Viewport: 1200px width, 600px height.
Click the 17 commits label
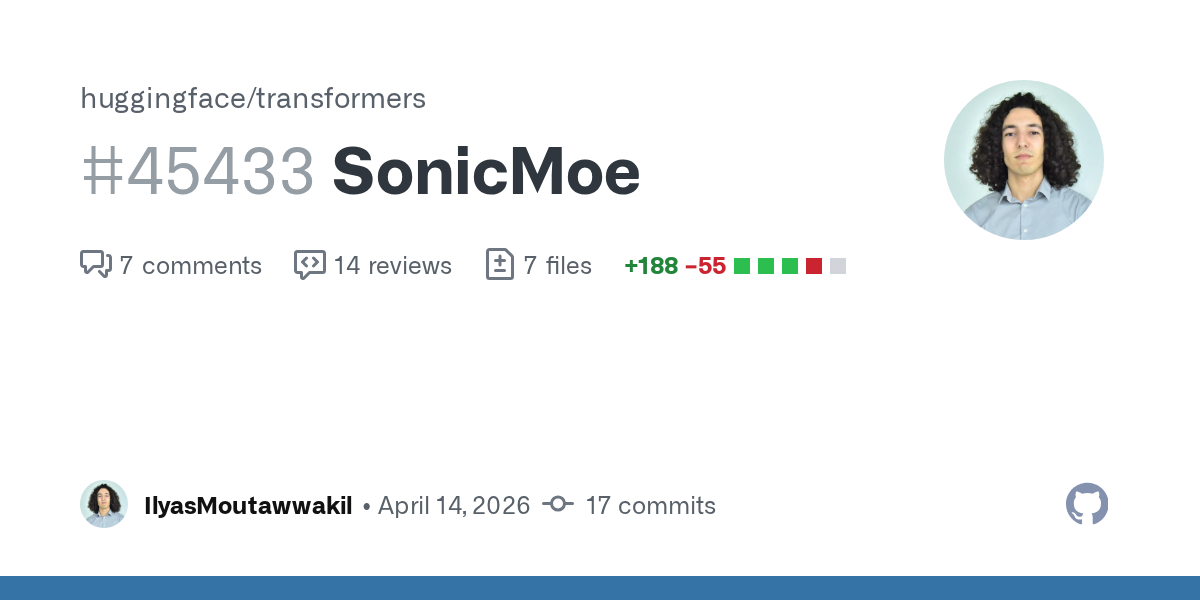[650, 506]
